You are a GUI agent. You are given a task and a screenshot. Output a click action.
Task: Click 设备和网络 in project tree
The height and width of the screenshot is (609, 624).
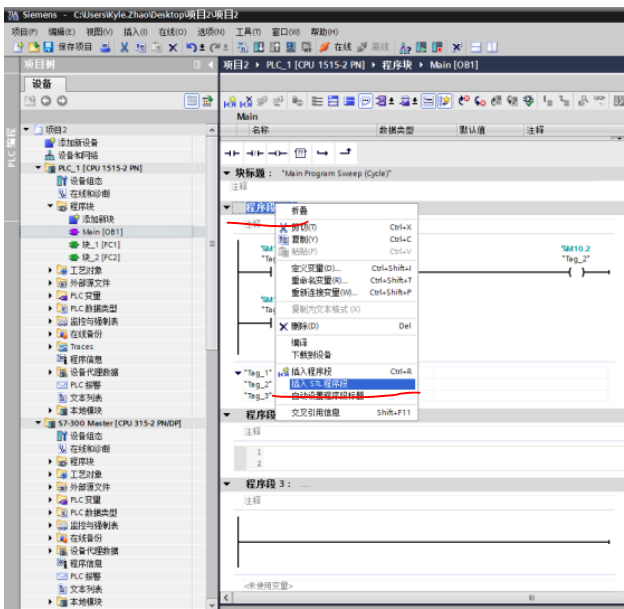point(78,155)
